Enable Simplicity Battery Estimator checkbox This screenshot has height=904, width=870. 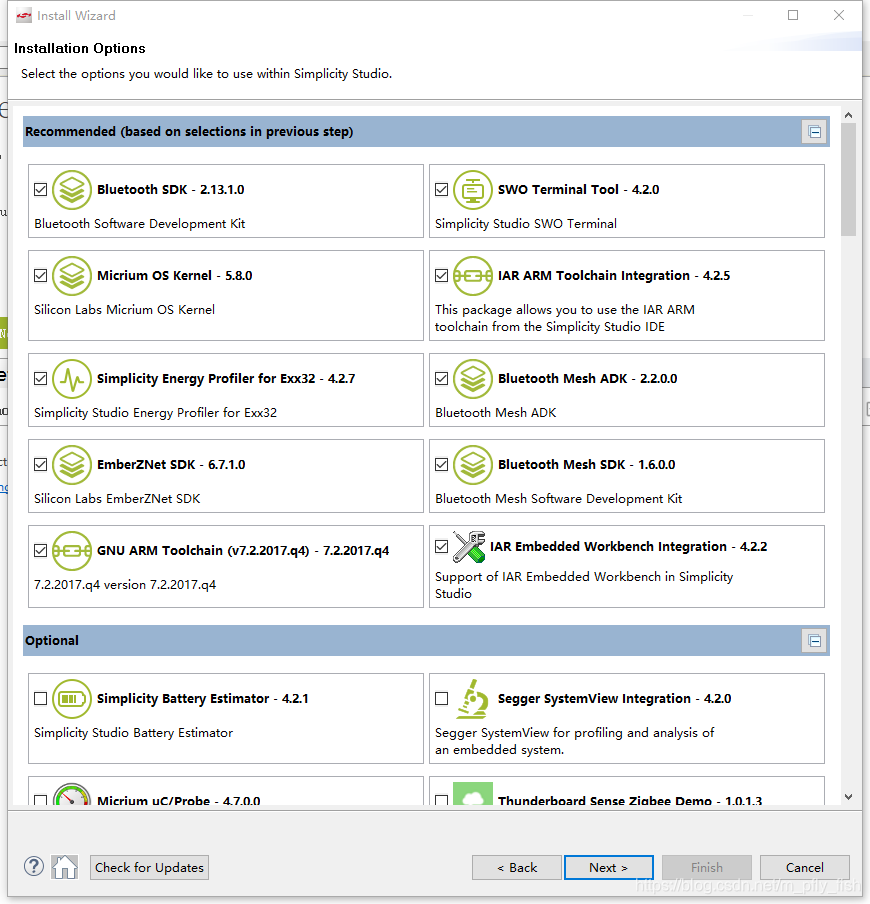click(x=40, y=699)
